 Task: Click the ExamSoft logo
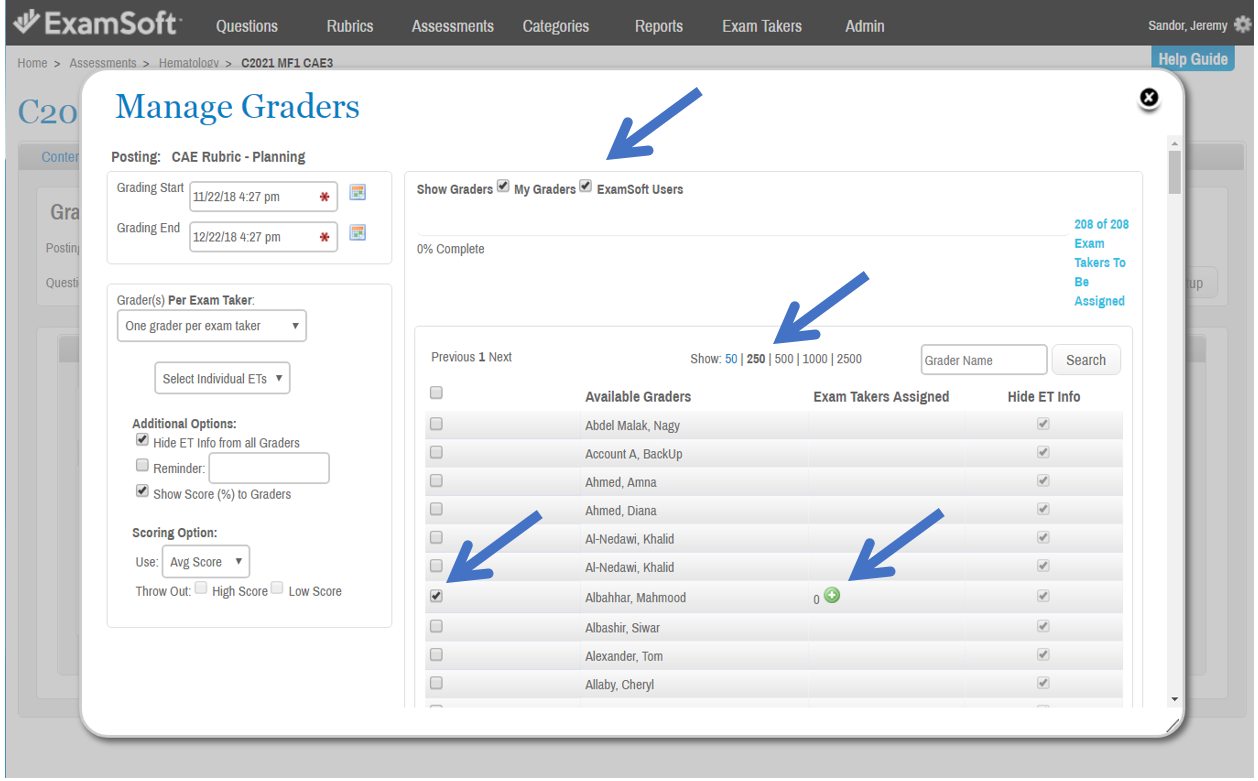click(x=97, y=22)
